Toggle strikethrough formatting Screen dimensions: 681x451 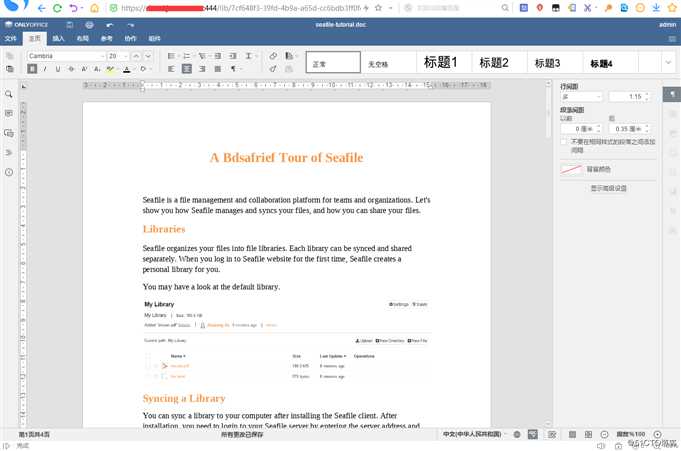71,69
